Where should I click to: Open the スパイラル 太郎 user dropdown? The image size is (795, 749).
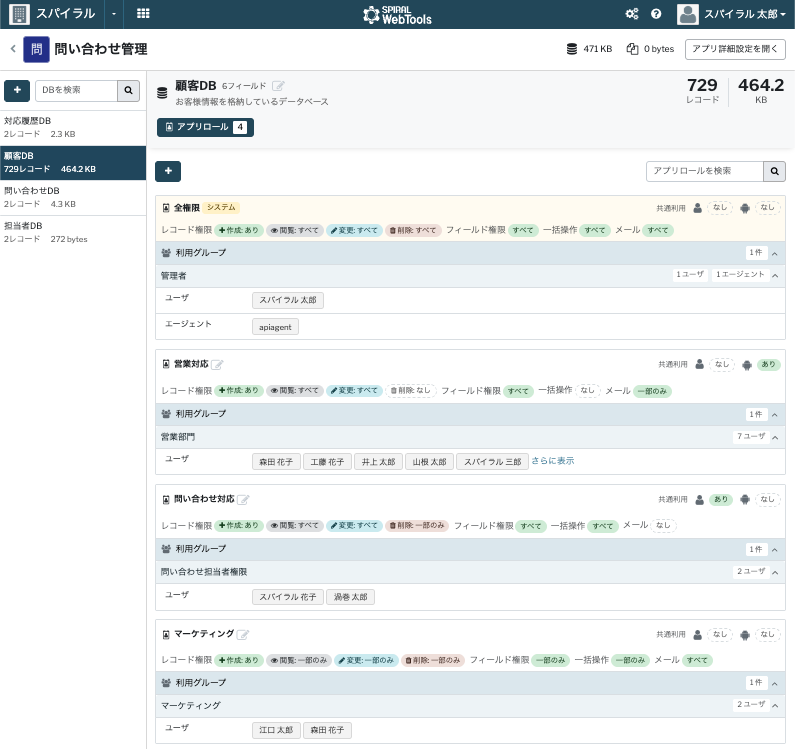point(732,14)
